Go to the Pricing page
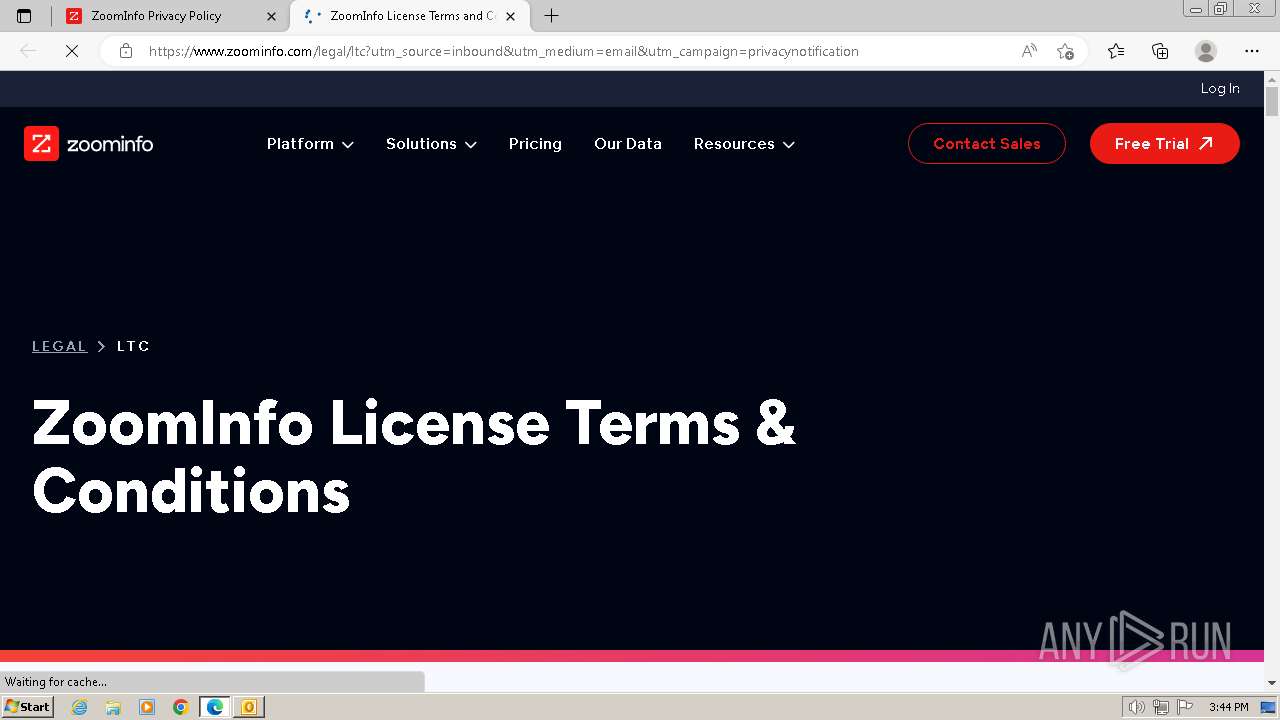This screenshot has height=720, width=1280. tap(535, 144)
